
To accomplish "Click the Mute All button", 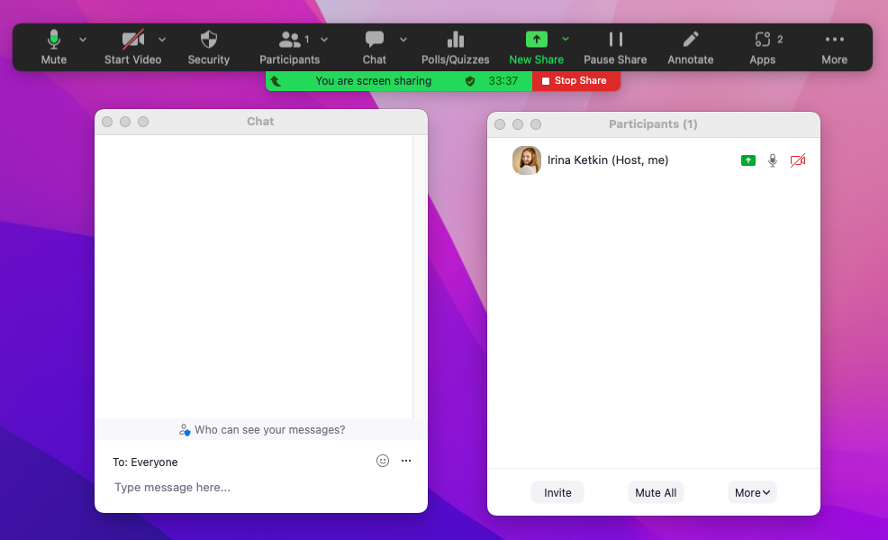I will (x=656, y=492).
